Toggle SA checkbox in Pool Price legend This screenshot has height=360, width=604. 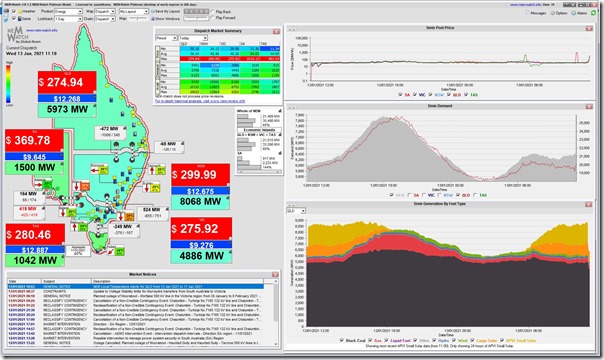(400, 95)
